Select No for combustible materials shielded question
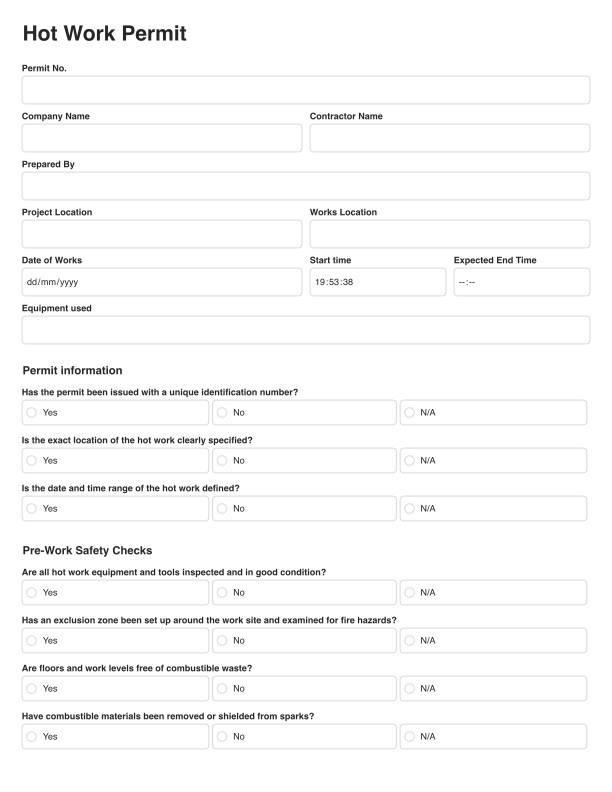 [222, 736]
